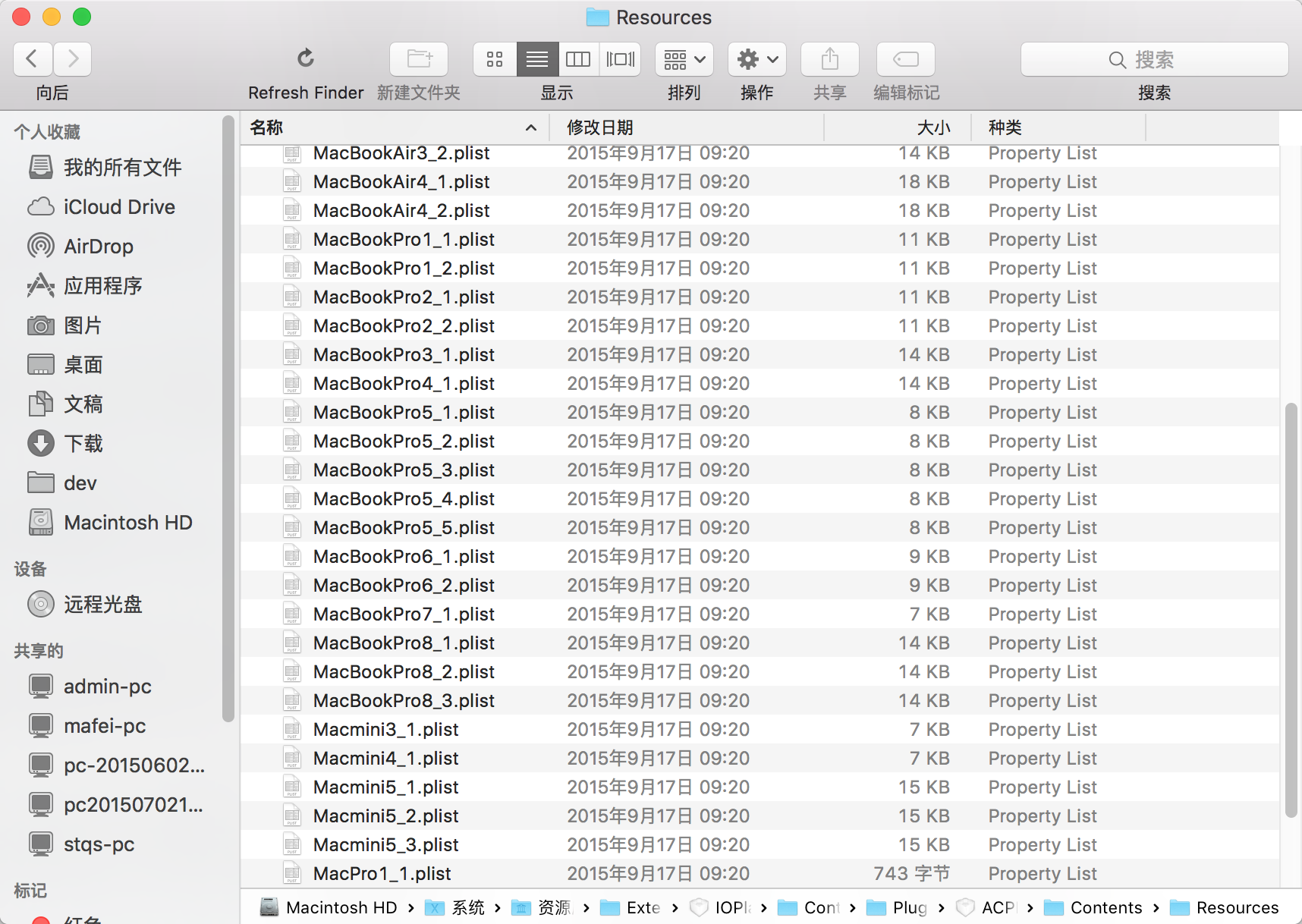Click the IOPl item in the path bar

[x=721, y=907]
